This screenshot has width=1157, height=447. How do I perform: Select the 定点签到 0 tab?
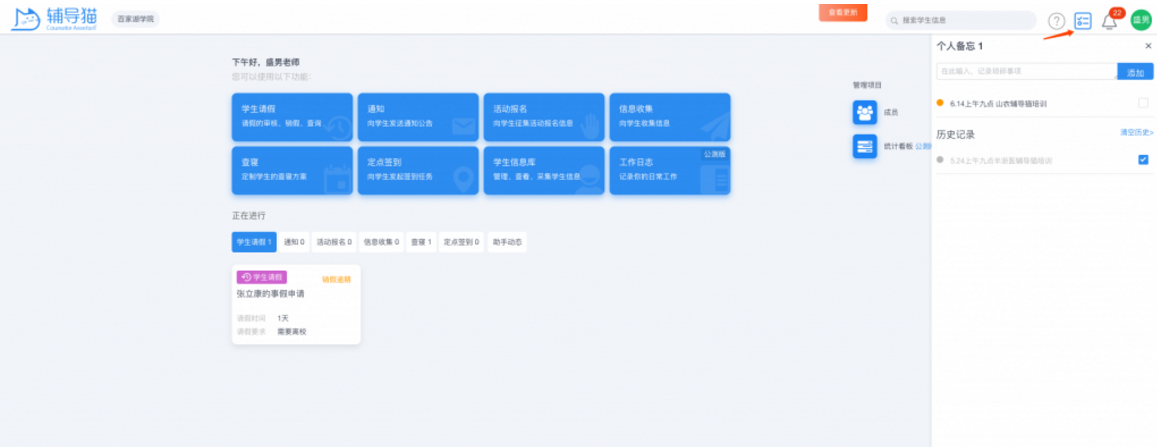coord(461,242)
